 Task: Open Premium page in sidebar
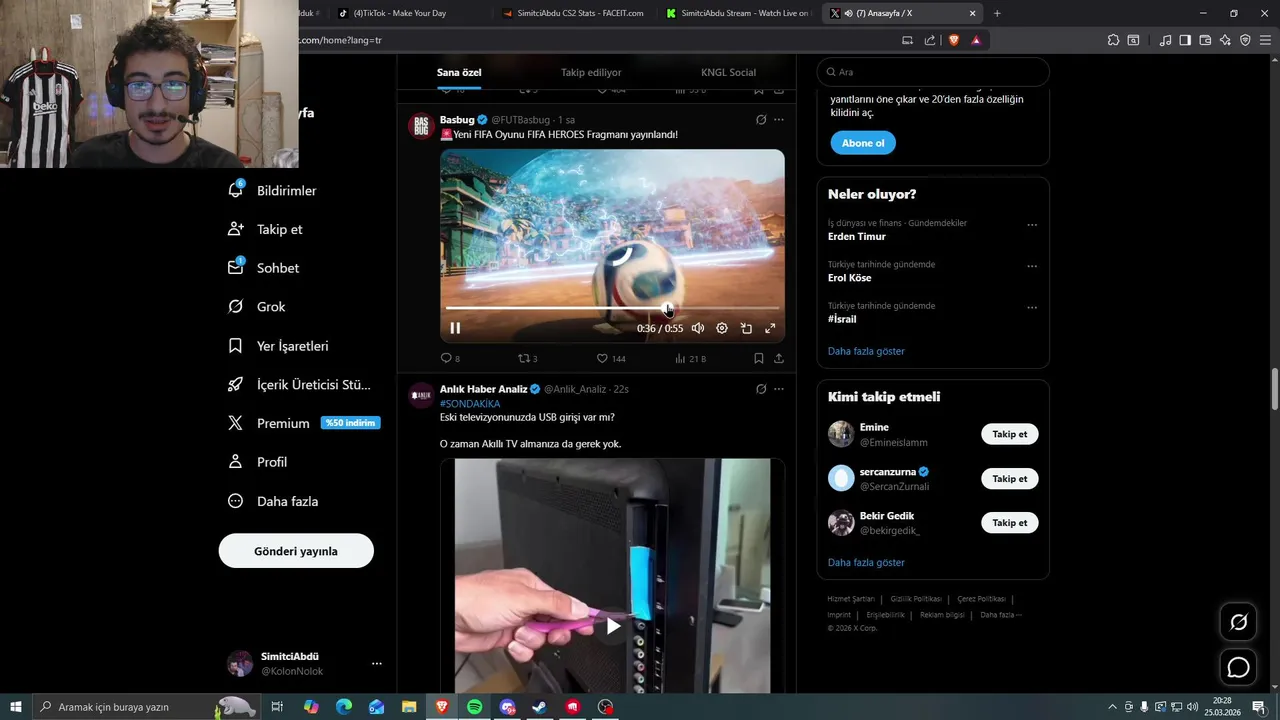point(304,423)
